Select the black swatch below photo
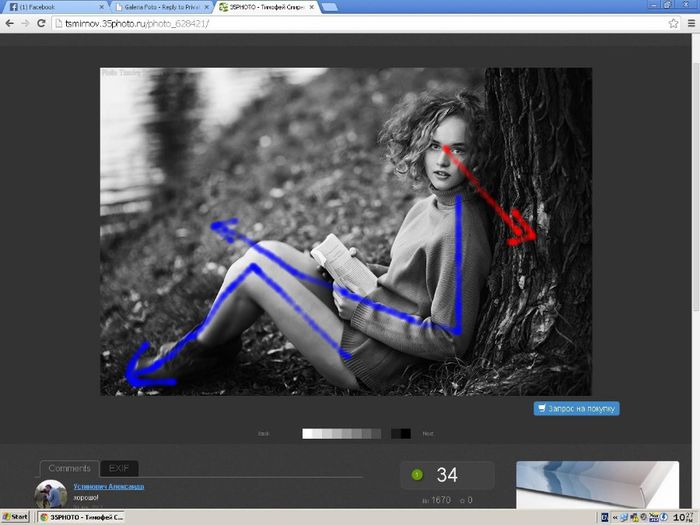 (x=405, y=433)
